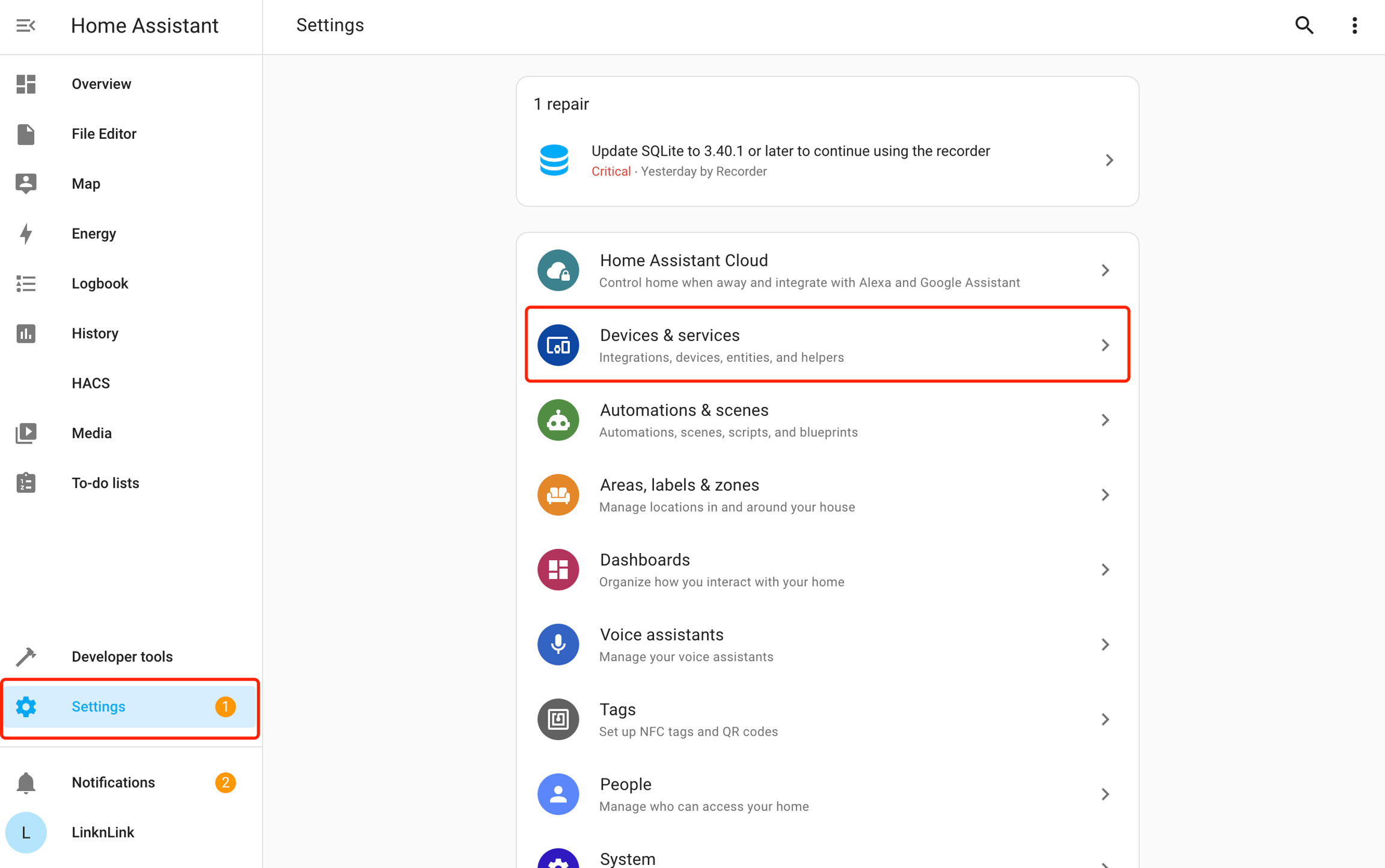Viewport: 1385px width, 868px height.
Task: Open the three-dot overflow menu
Action: point(1354,26)
